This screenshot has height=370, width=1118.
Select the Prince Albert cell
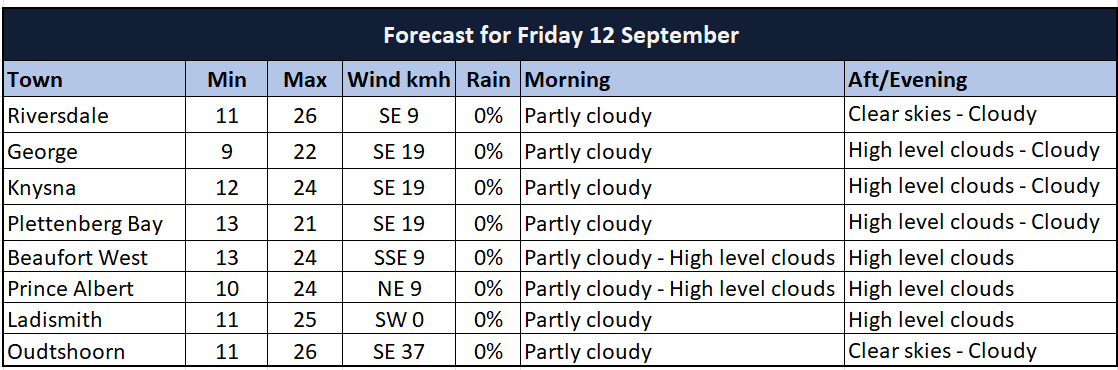(x=93, y=288)
